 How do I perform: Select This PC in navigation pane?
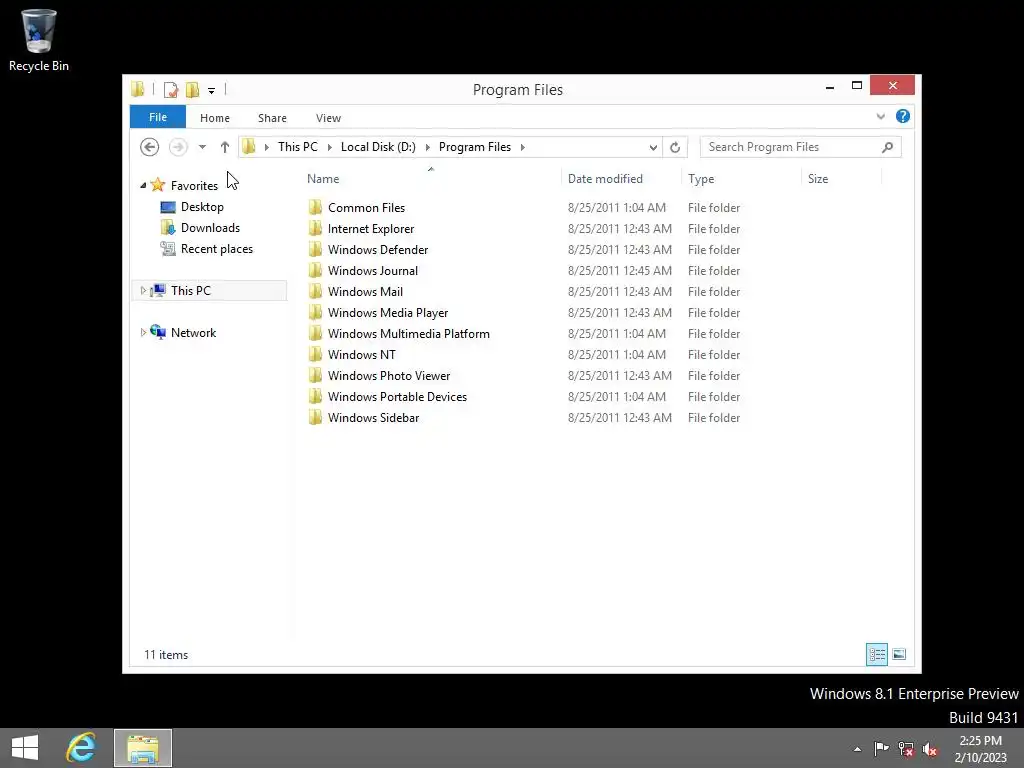[x=191, y=291]
